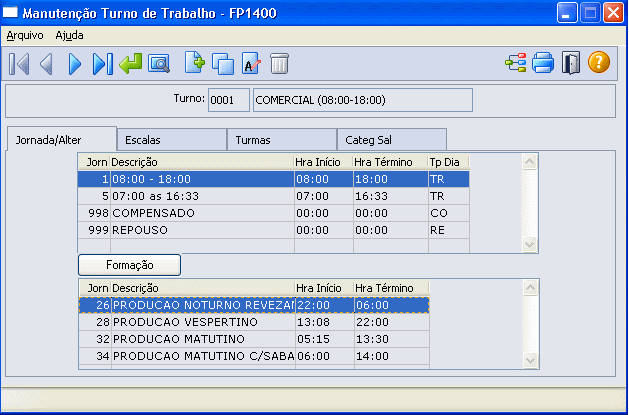Click the COMERCIAL (08:00-18:00) description field

pos(363,100)
